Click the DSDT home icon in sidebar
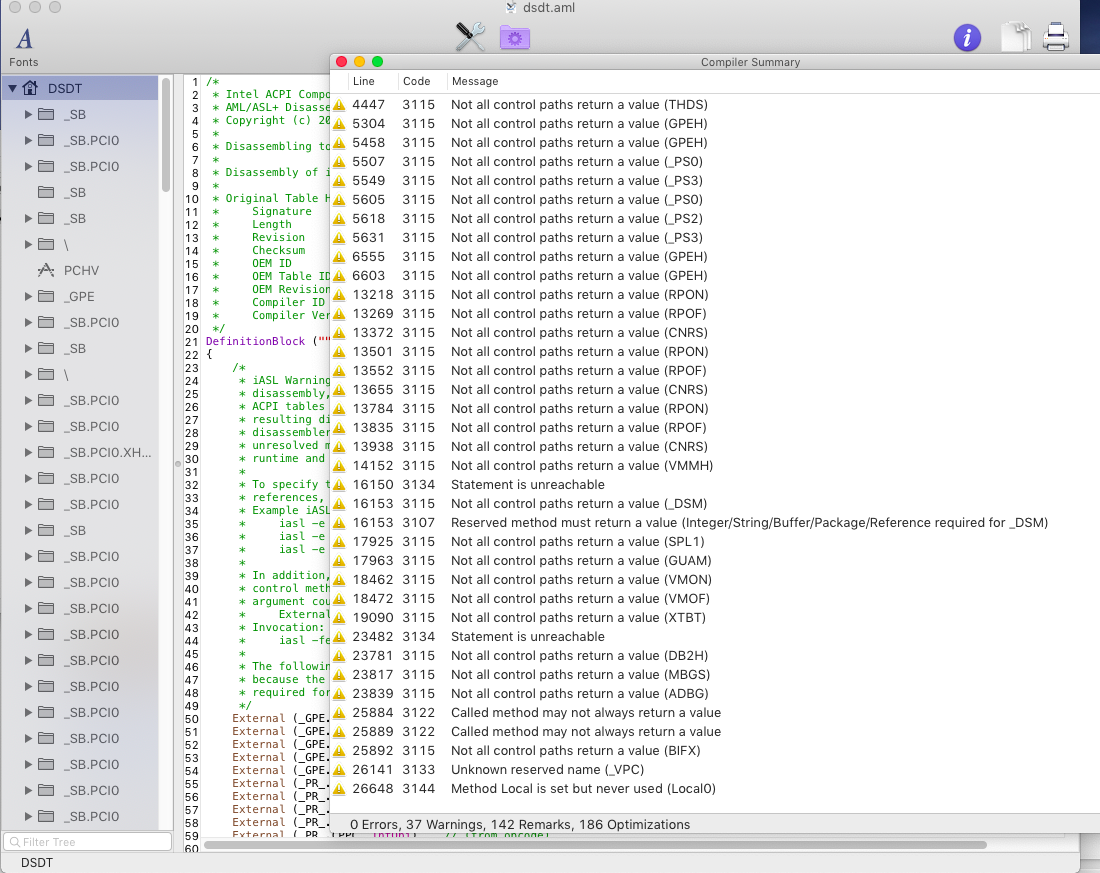The image size is (1100, 873). coord(31,88)
